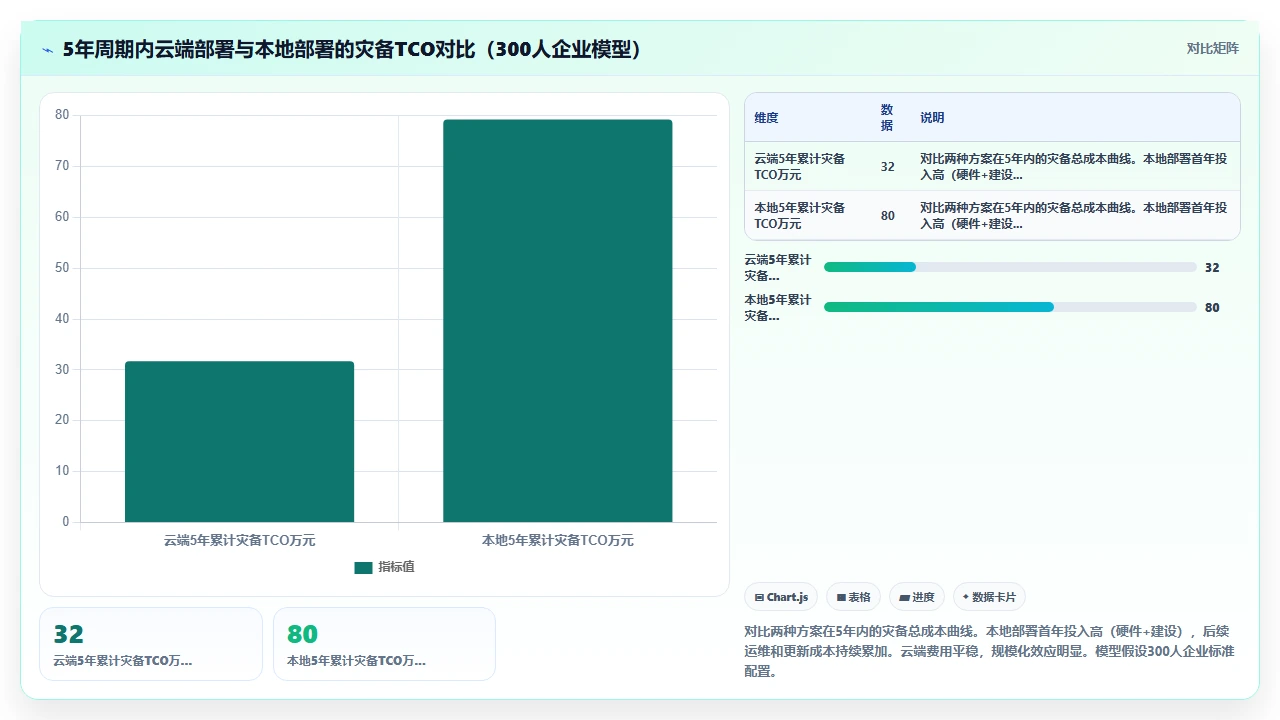Click the icon in 表格 chip
The image size is (1280, 720).
pos(841,597)
